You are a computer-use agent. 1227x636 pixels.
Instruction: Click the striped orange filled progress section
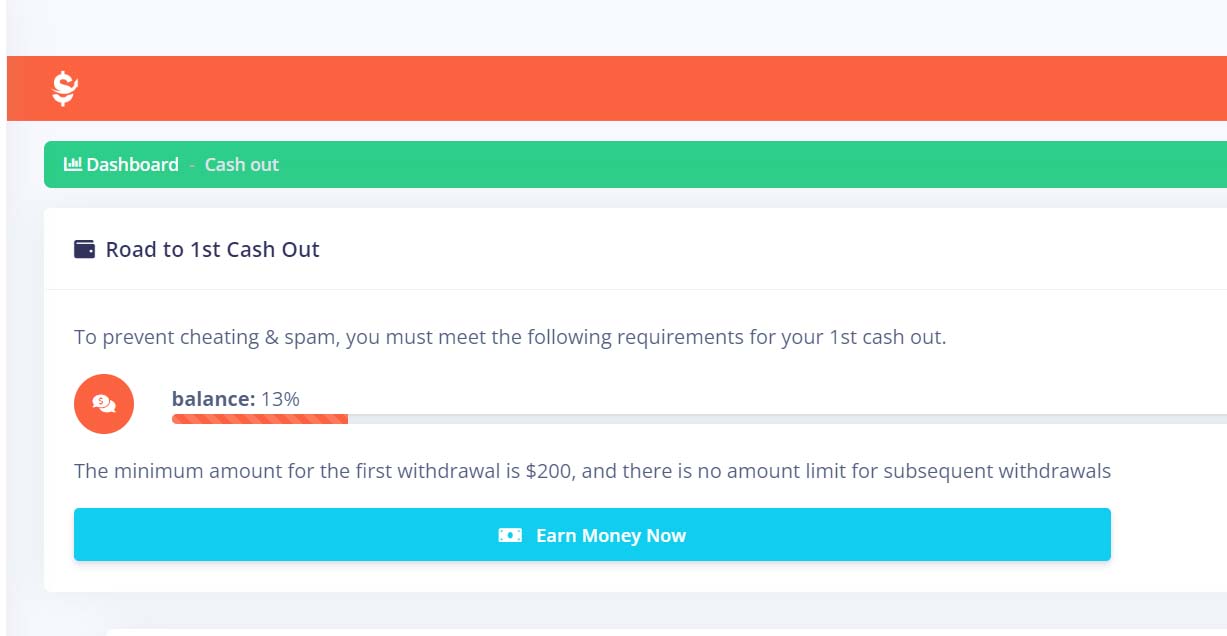(x=259, y=419)
